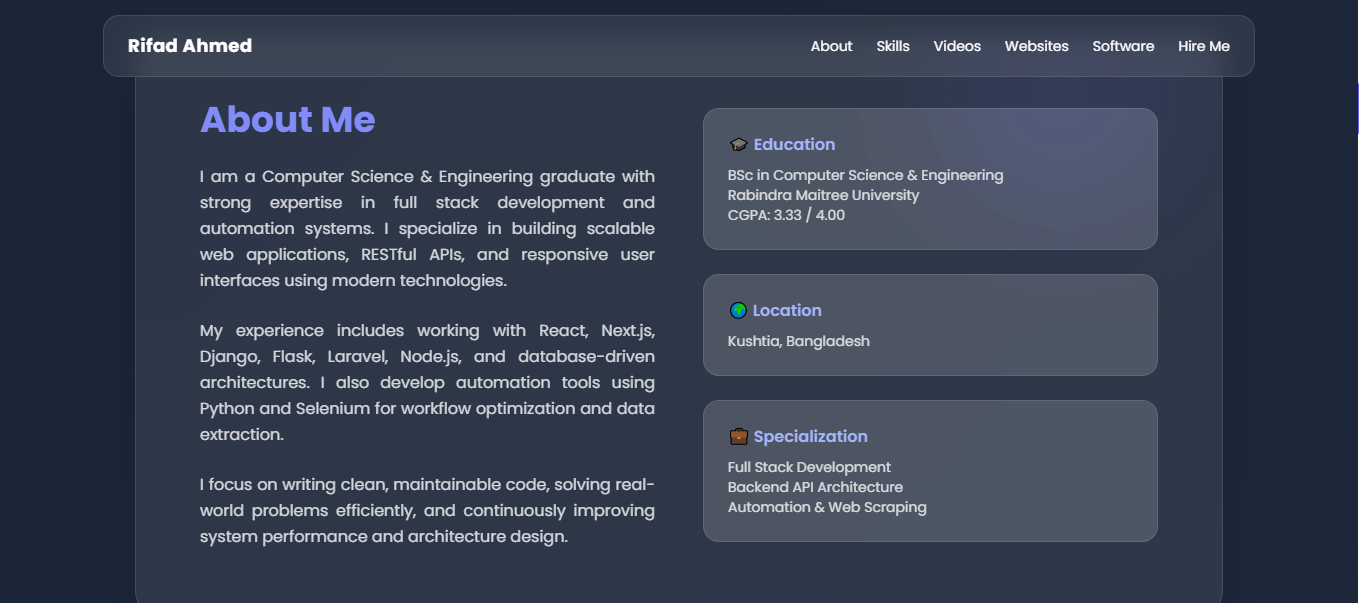Click the Backend API Architecture line
The width and height of the screenshot is (1359, 603).
coord(815,487)
